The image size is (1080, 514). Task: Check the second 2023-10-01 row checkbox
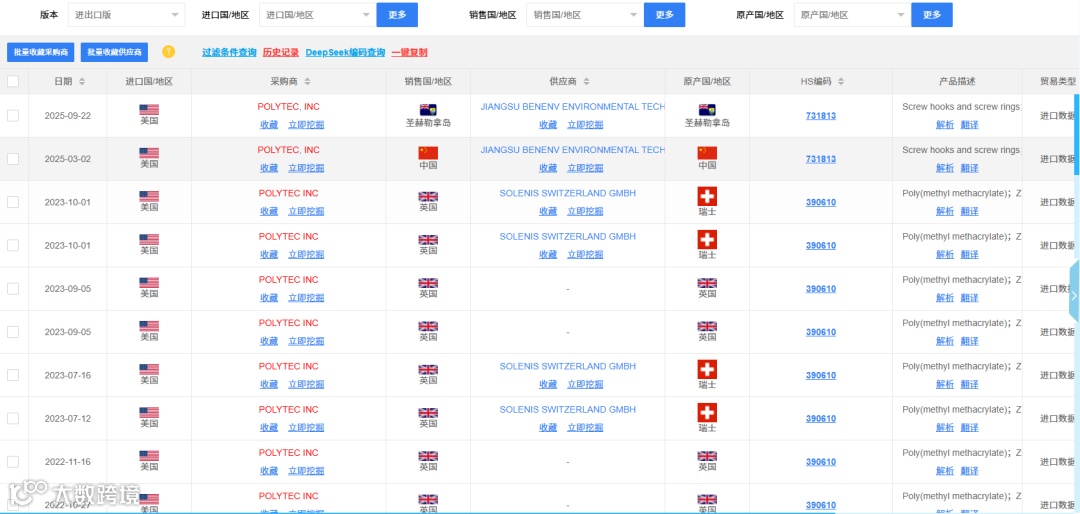click(13, 245)
